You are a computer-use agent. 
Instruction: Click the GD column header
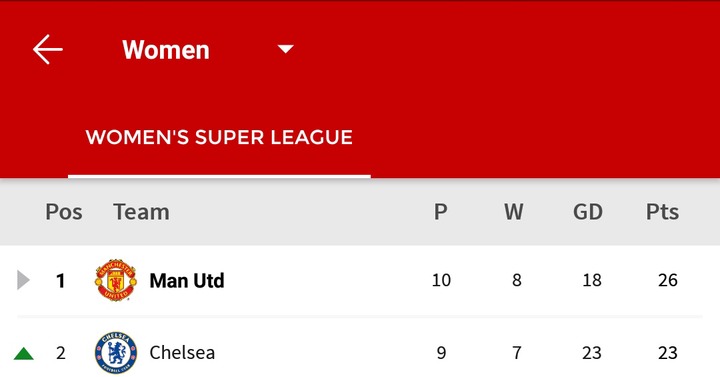click(588, 212)
